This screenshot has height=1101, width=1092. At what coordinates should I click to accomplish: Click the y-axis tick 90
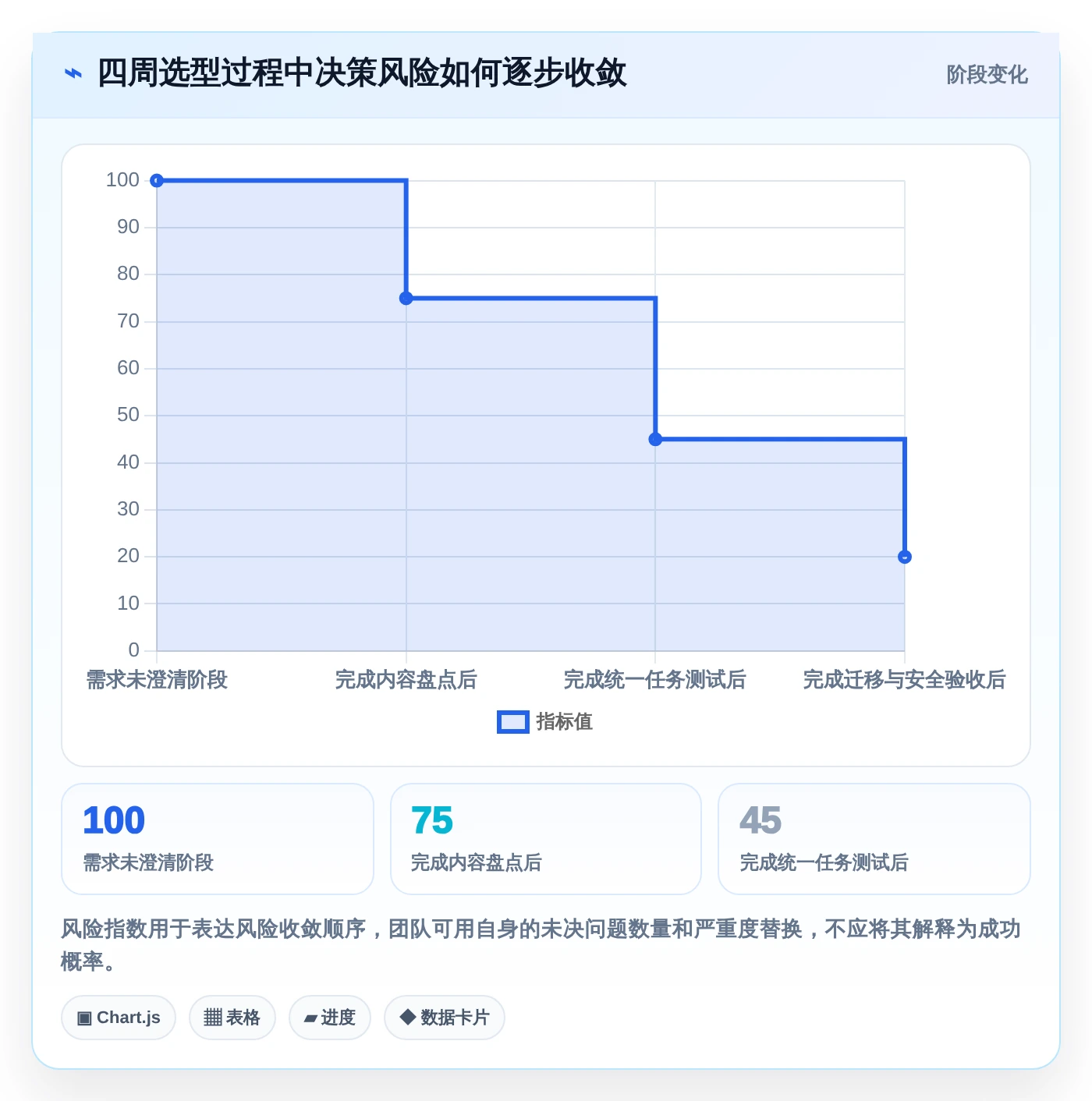128,227
